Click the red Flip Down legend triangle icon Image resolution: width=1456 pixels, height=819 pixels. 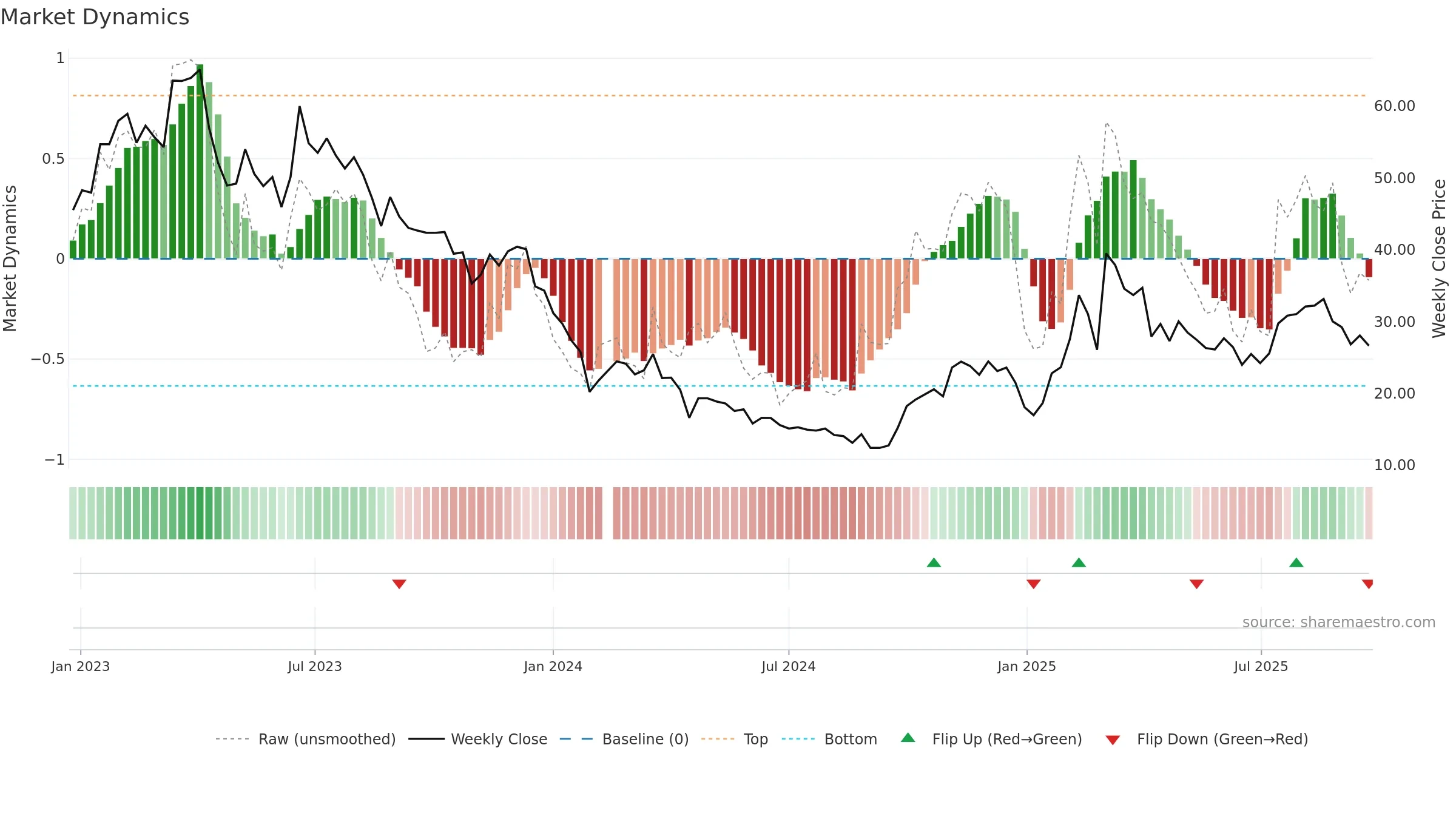[x=1113, y=740]
